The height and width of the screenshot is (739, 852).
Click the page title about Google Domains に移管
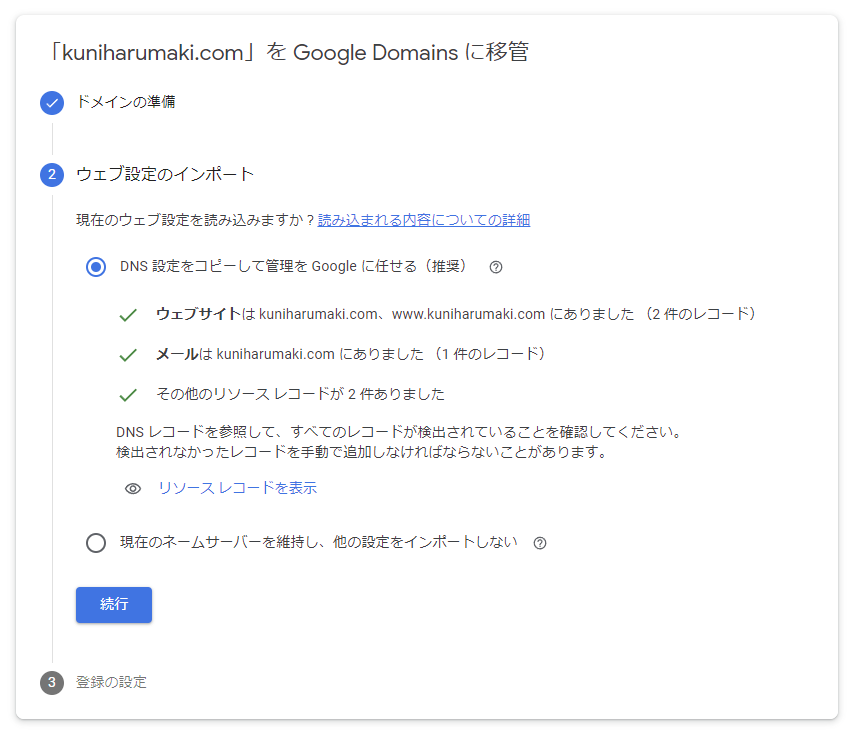tap(289, 53)
